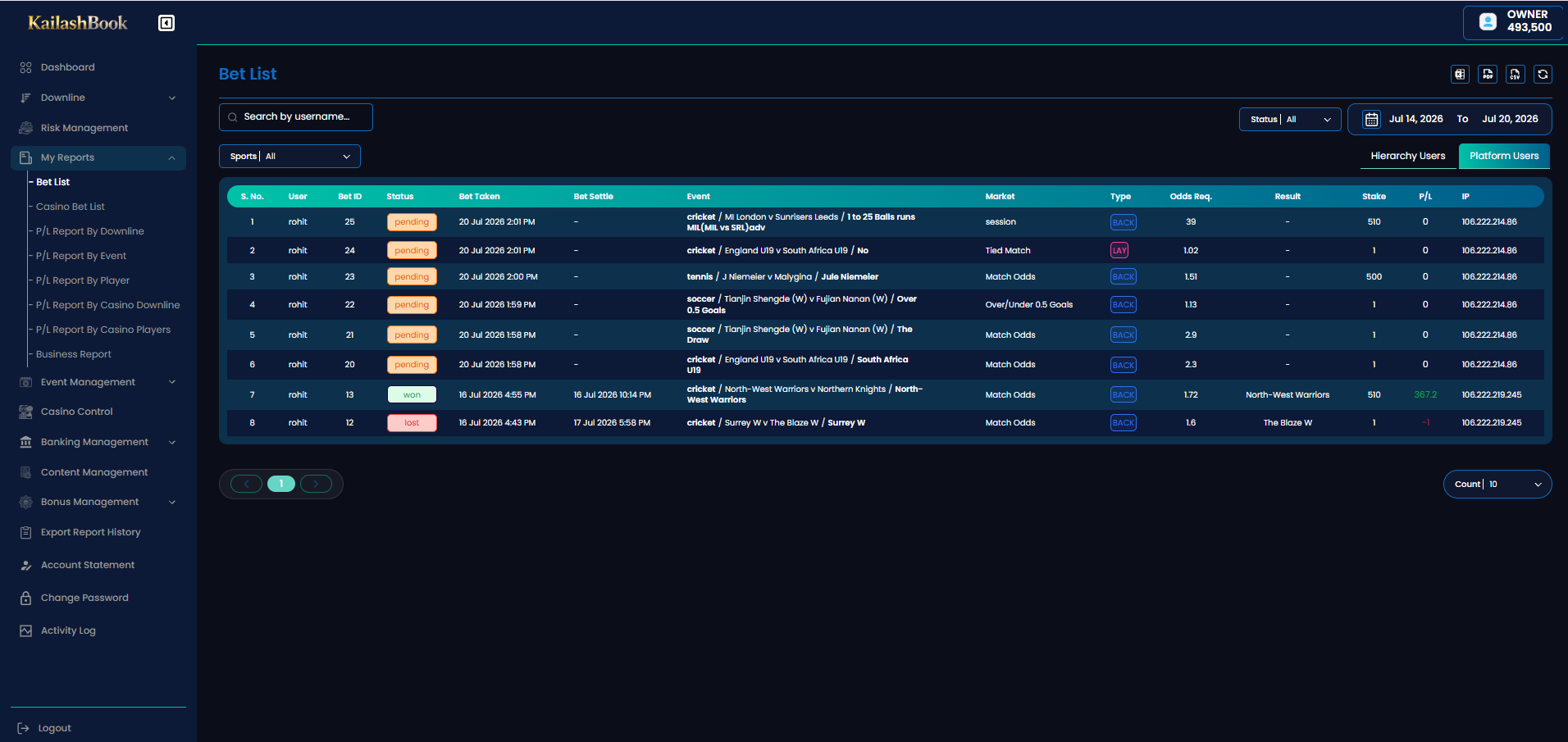Click IP 106.222.219.245 in row 8

tap(1491, 423)
